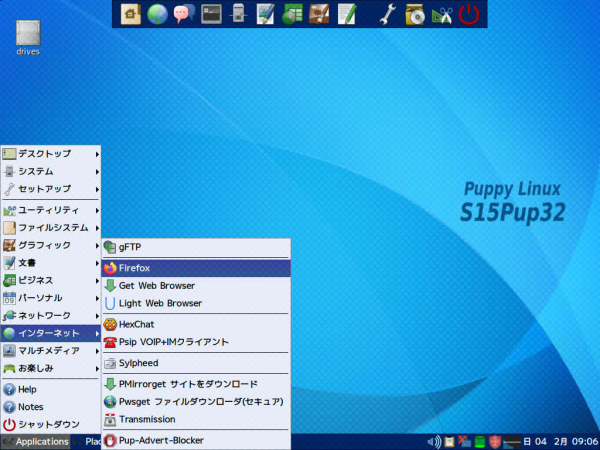The image size is (600, 450).
Task: Launch the green spreadsheet icon in top dock
Action: click(x=292, y=14)
